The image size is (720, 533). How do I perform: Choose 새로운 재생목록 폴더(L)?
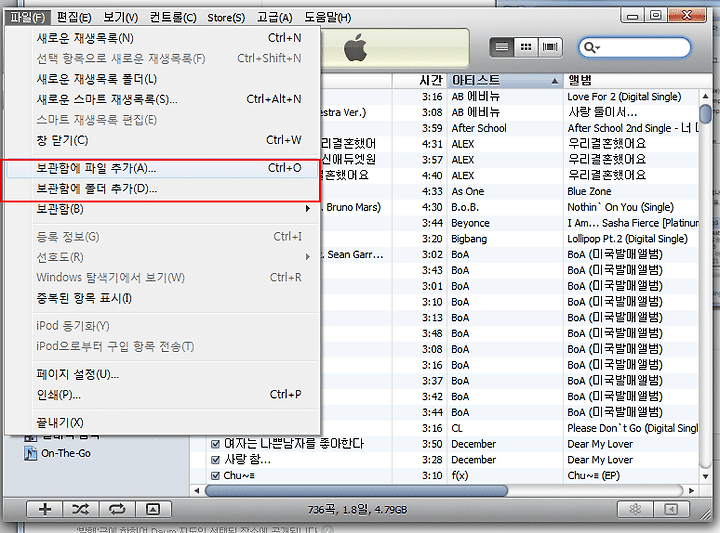pyautogui.click(x=163, y=79)
